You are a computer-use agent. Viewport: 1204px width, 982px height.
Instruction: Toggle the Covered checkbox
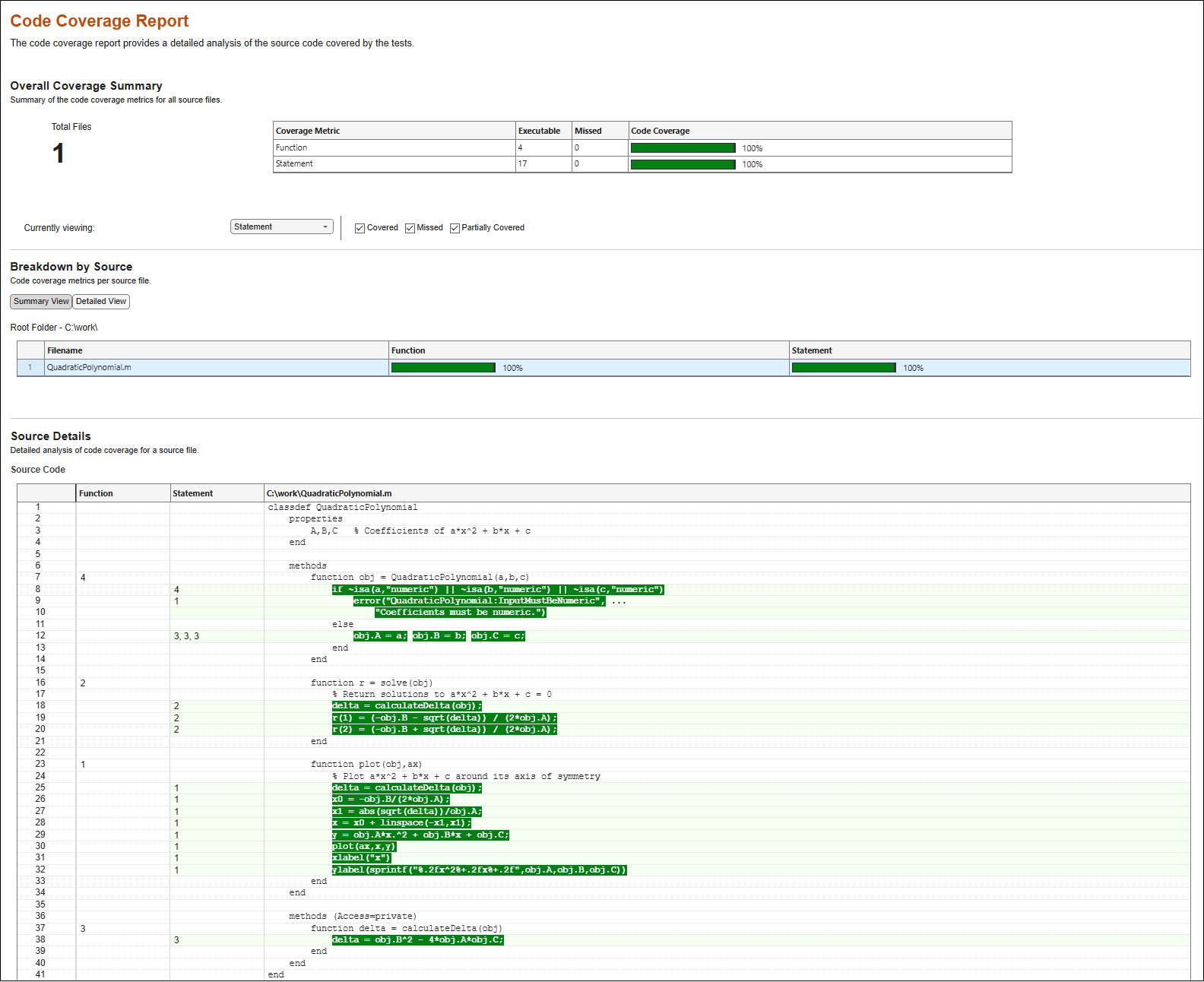click(360, 228)
